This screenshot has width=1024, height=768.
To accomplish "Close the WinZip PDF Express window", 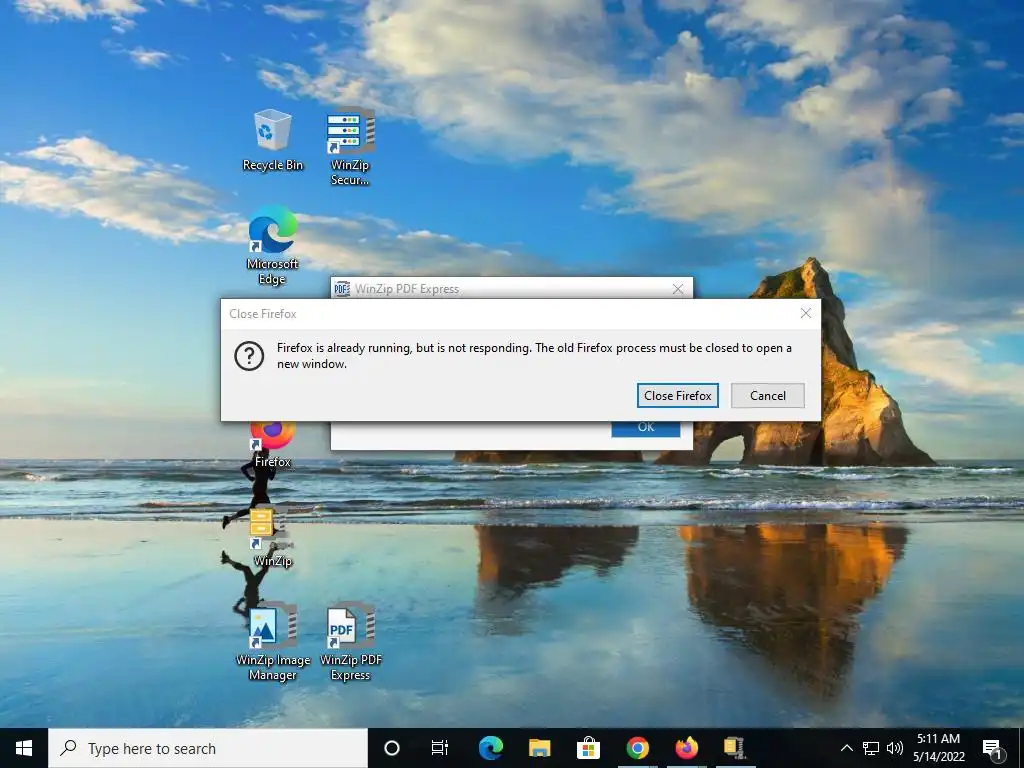I will click(678, 289).
